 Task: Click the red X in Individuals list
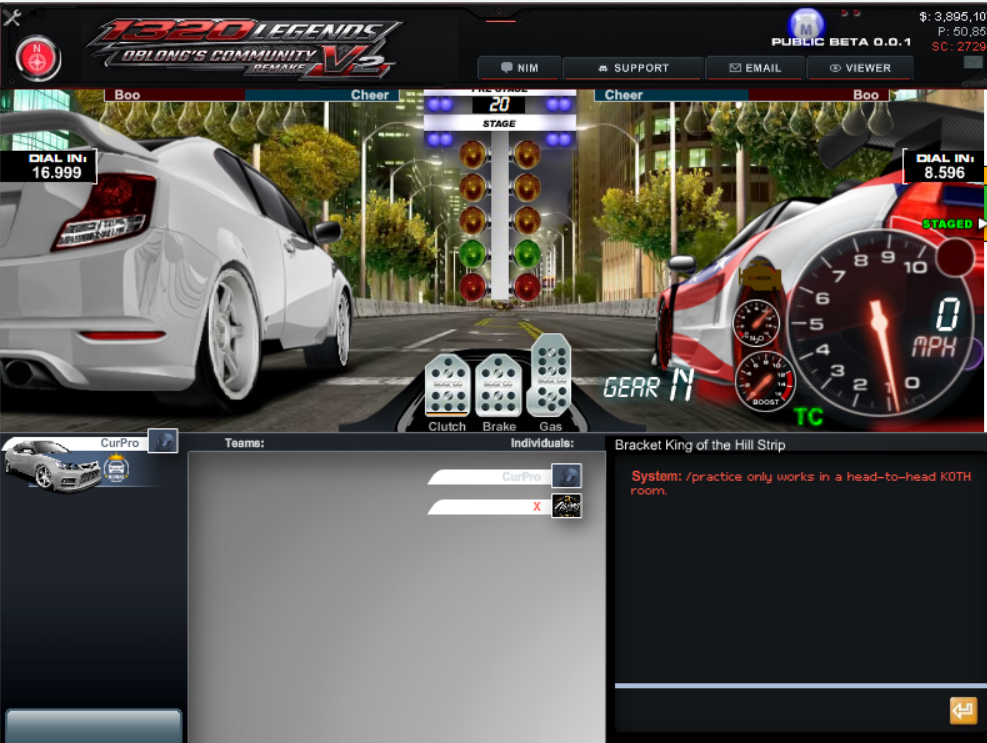click(x=536, y=506)
